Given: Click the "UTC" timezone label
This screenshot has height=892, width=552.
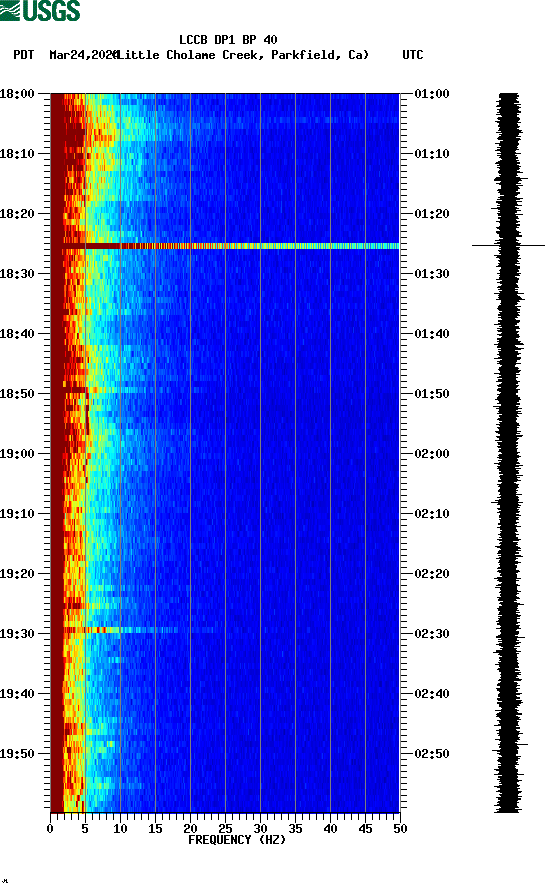Looking at the screenshot, I should tap(413, 55).
